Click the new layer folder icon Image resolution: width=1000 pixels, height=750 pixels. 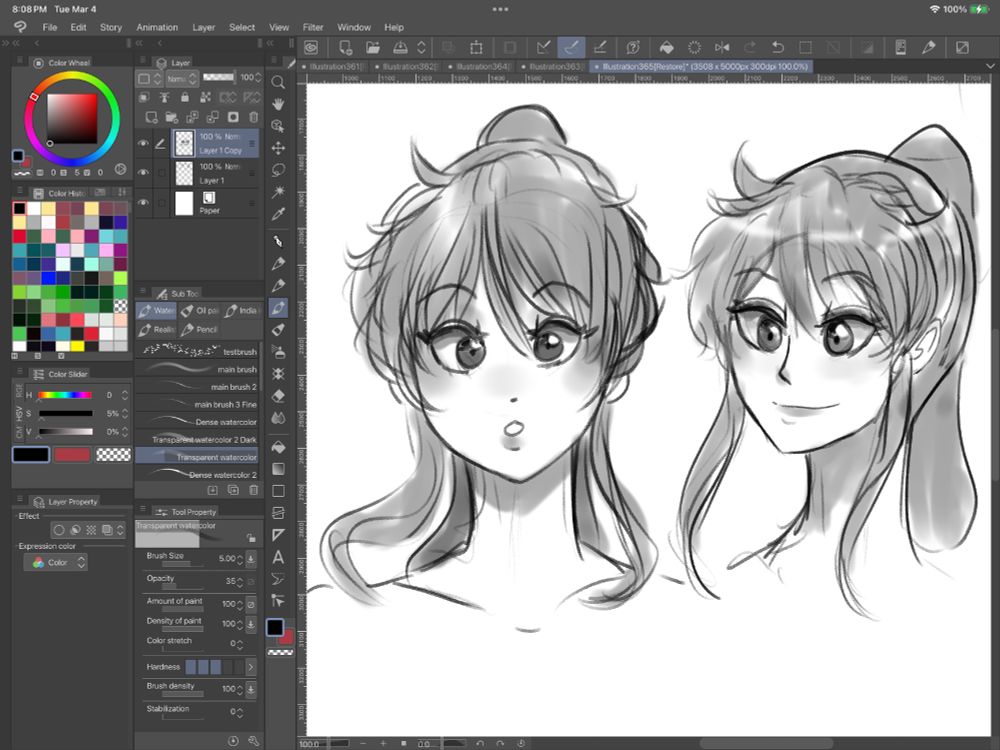tap(172, 117)
